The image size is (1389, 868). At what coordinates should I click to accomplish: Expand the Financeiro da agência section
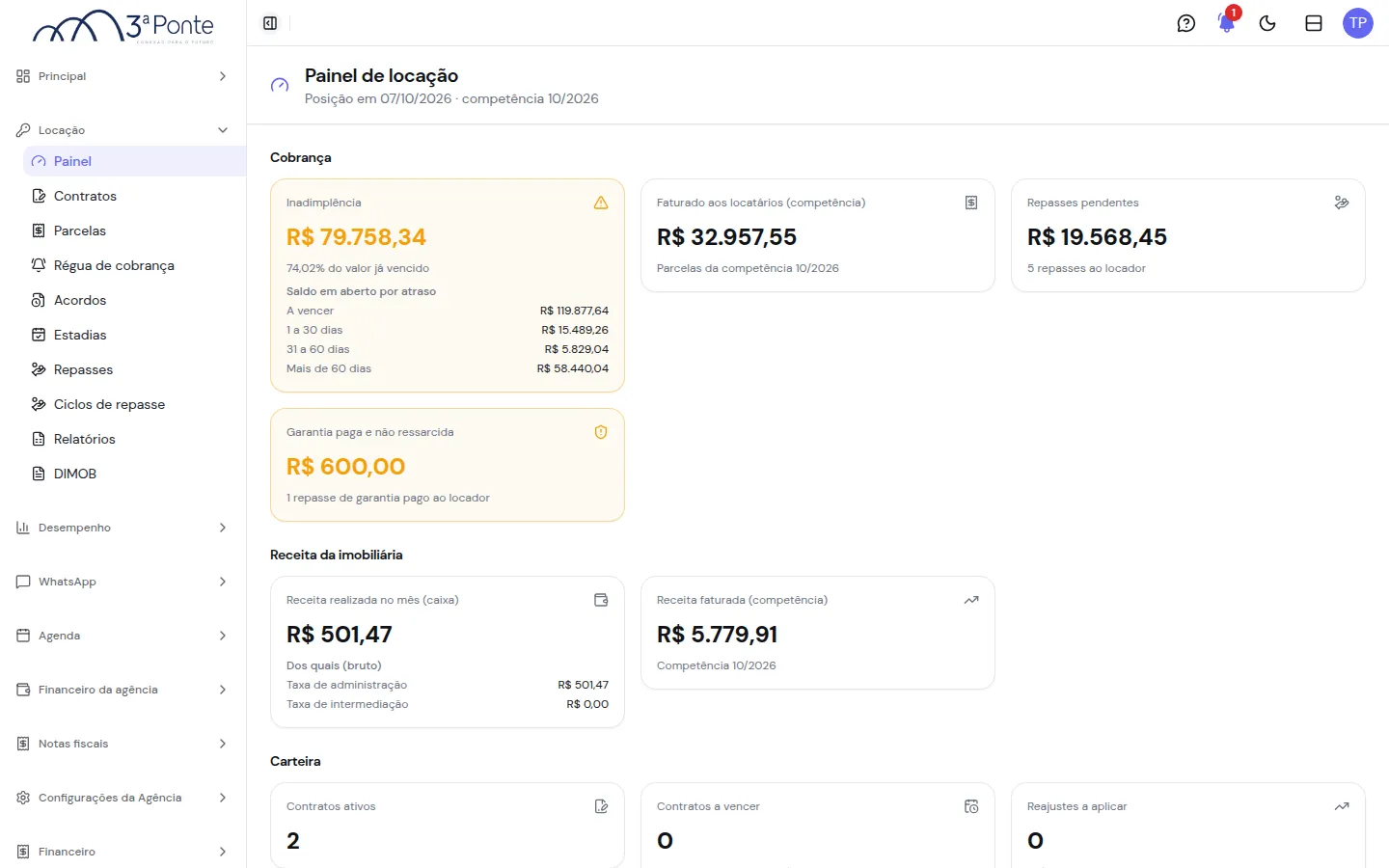click(123, 690)
